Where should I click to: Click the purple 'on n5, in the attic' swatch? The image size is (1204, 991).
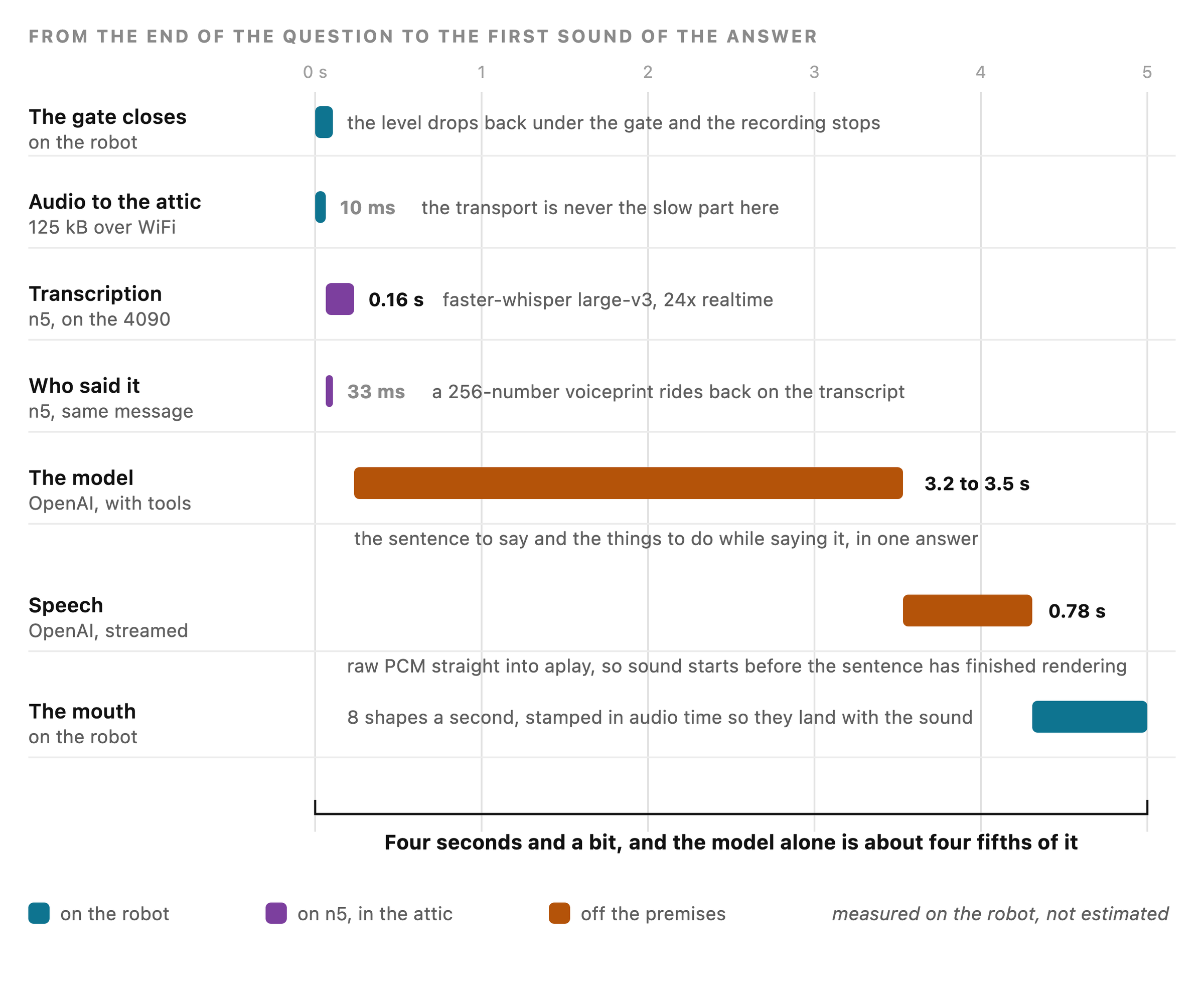(x=276, y=913)
